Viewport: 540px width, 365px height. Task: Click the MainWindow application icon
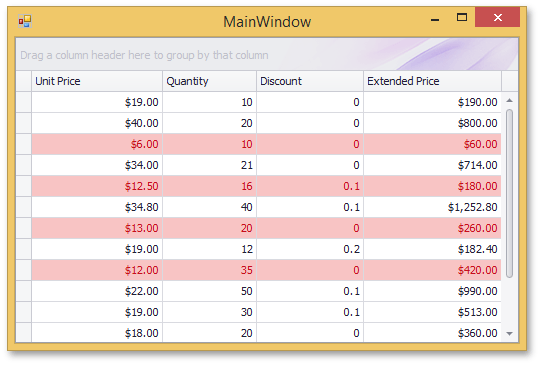(x=25, y=21)
